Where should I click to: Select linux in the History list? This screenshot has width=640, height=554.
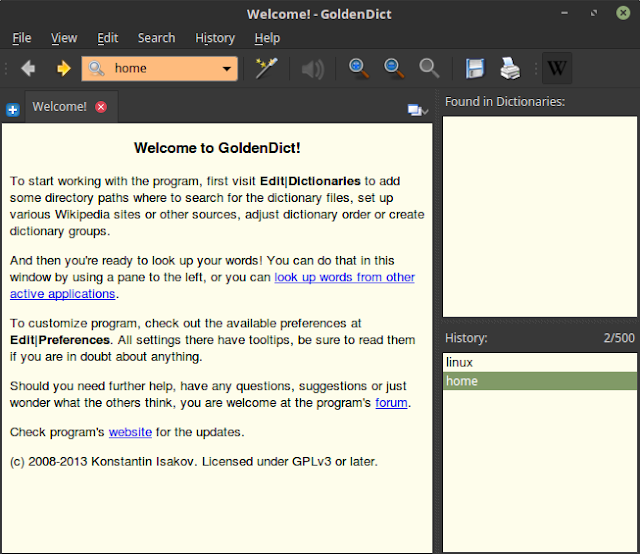coord(540,363)
